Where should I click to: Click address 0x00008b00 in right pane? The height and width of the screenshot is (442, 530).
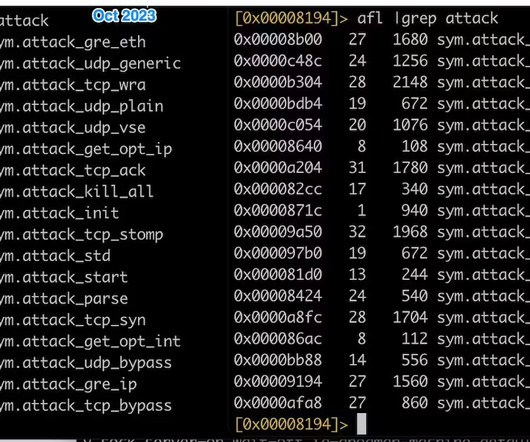coord(278,40)
